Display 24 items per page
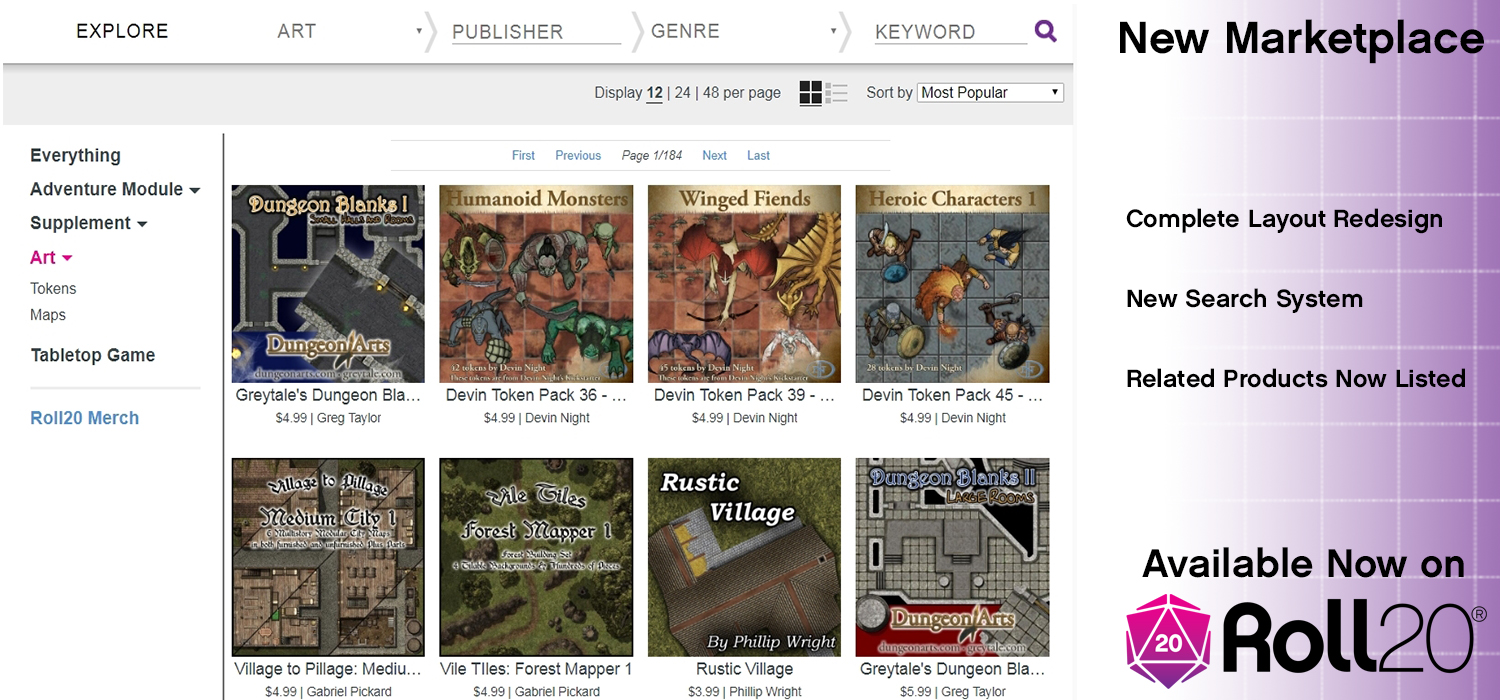This screenshot has width=1500, height=700. (683, 92)
